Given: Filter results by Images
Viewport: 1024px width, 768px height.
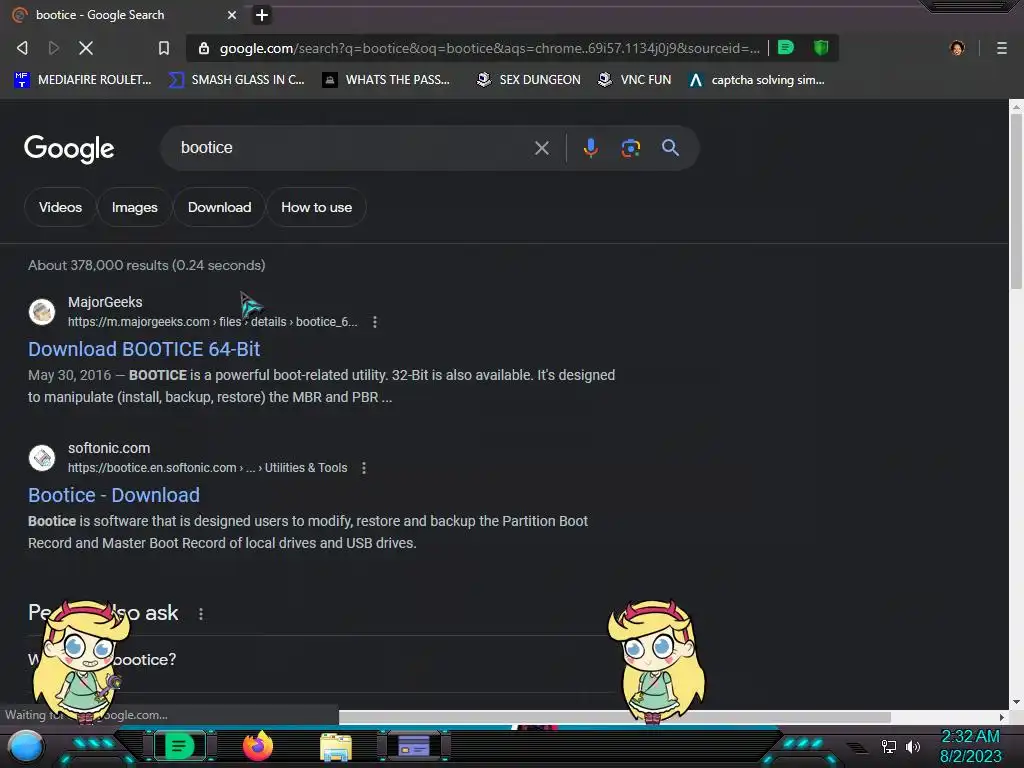Looking at the screenshot, I should coord(135,207).
